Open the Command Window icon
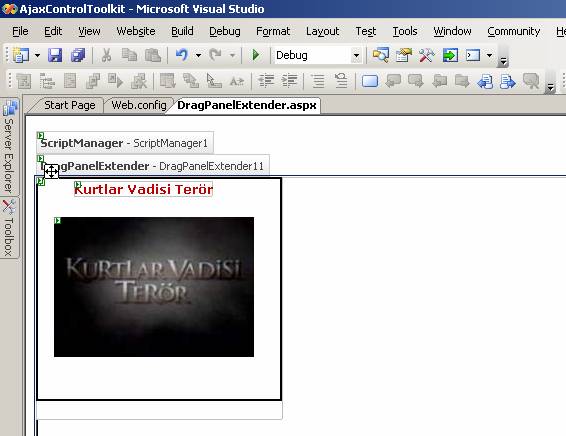The image size is (566, 436). [x=473, y=55]
